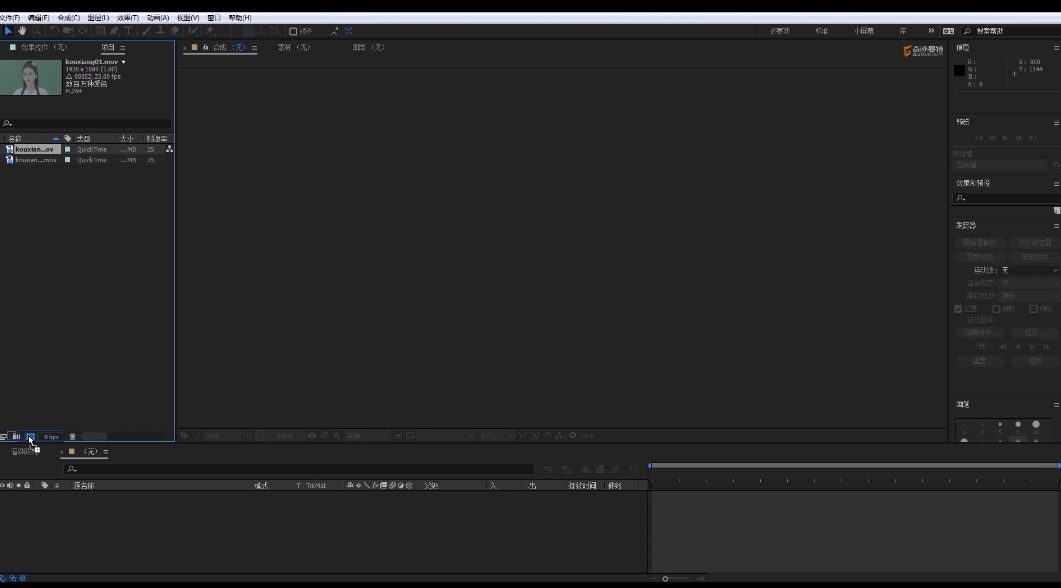Toggle the position checkbox in tracker panel
The height and width of the screenshot is (588, 1061).
click(x=959, y=309)
